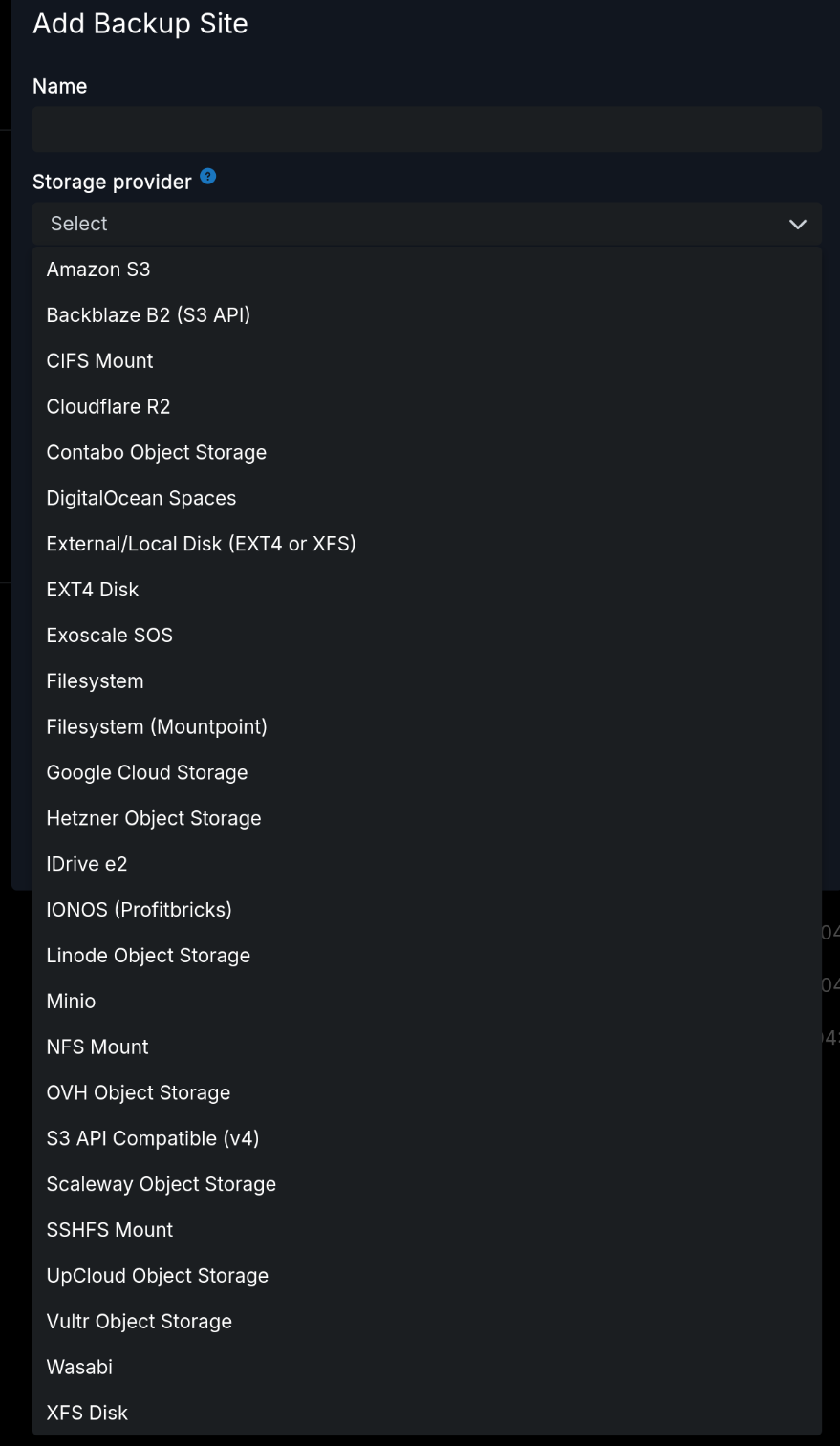Click the Name input field
The width and height of the screenshot is (840, 1446).
coord(426,128)
